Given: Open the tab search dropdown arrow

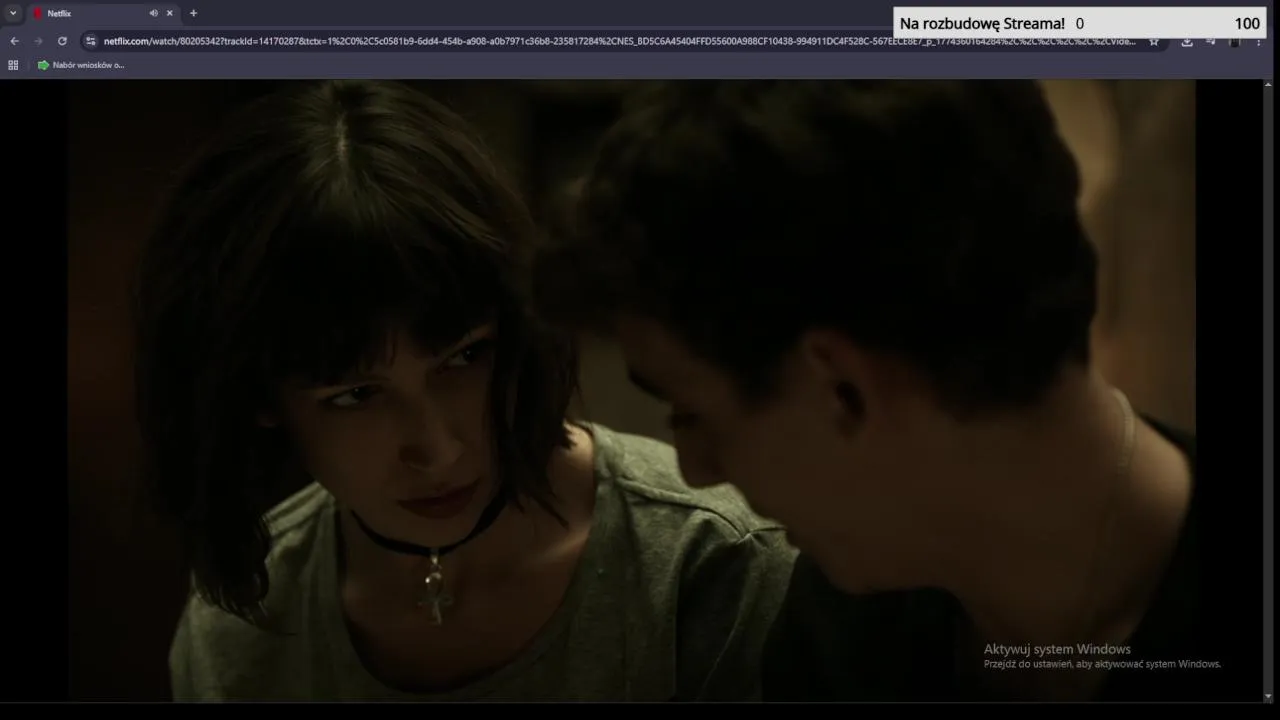Looking at the screenshot, I should click(13, 13).
